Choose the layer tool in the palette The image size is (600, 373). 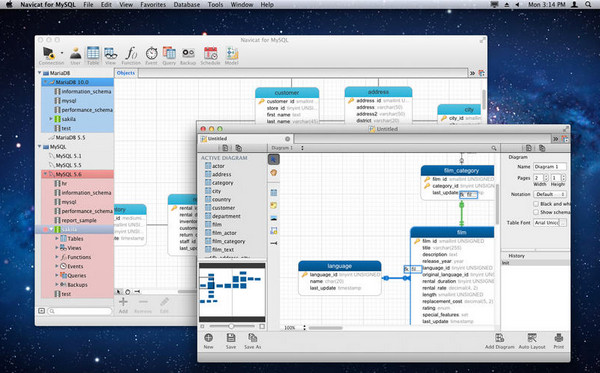pyautogui.click(x=274, y=230)
